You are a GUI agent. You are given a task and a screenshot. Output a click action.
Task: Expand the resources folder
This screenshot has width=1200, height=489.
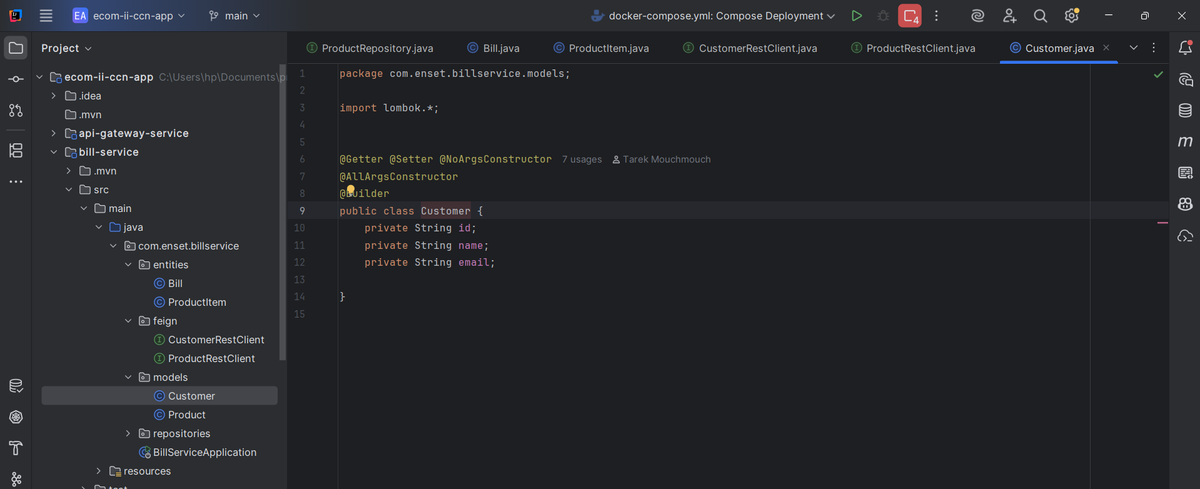click(x=99, y=471)
